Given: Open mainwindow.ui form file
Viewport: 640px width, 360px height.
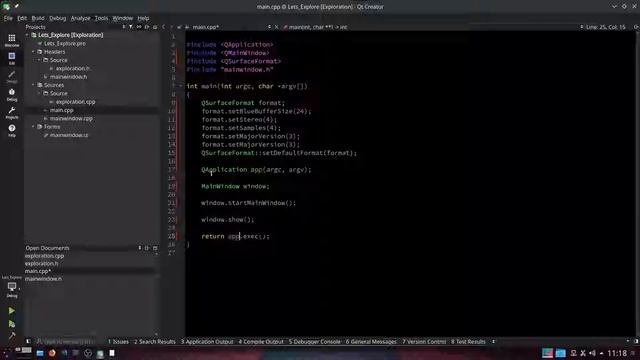Looking at the screenshot, I should 69,135.
